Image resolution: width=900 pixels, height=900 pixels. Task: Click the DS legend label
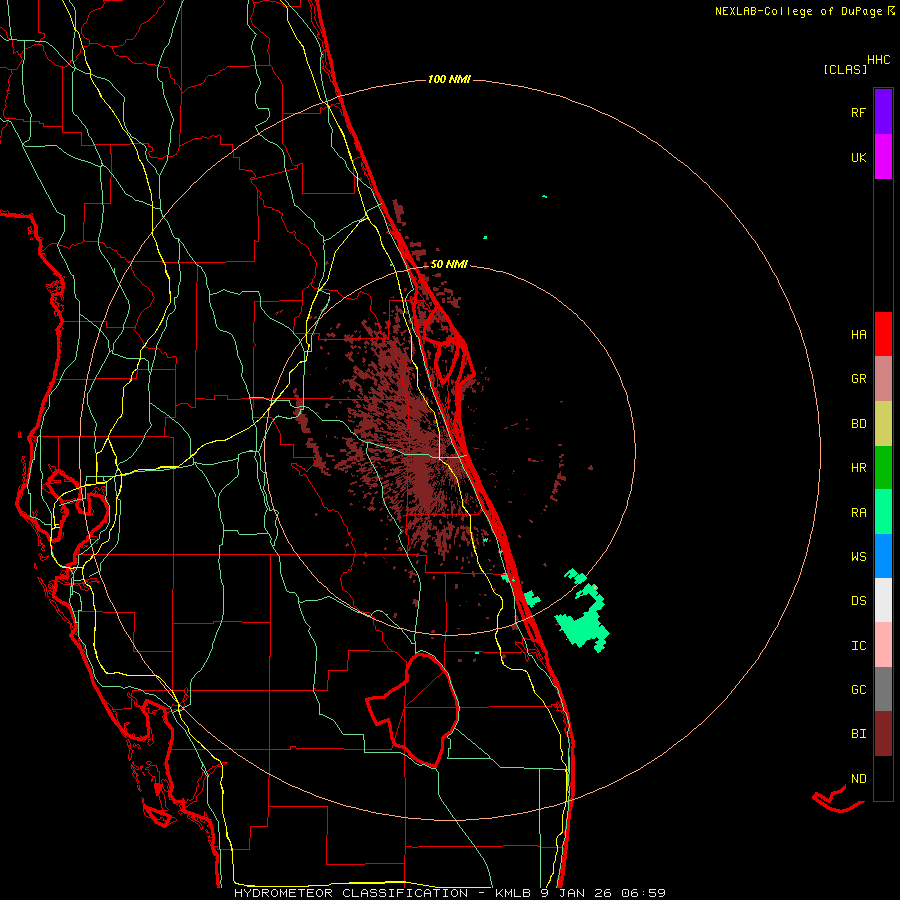click(x=858, y=601)
